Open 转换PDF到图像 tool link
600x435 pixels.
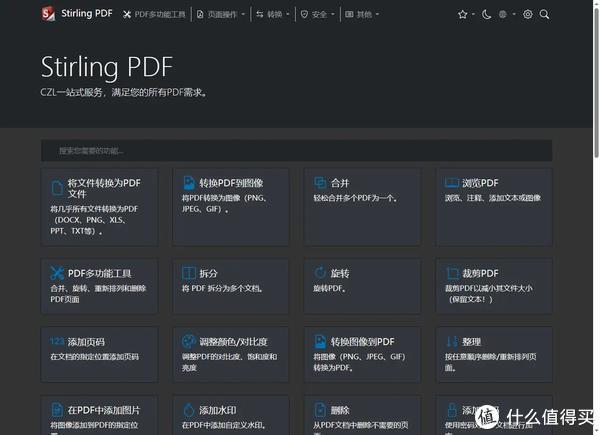pos(231,183)
